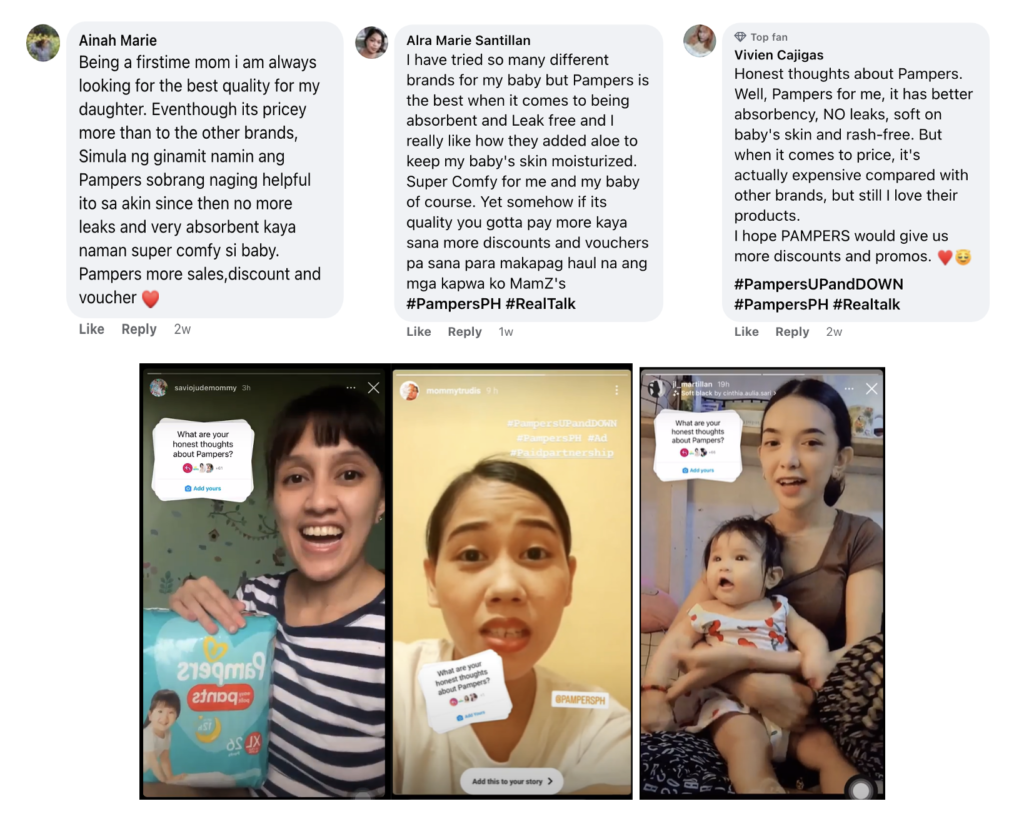Reply to Vivien Cajigas's comment
The image size is (1024, 816).
pos(792,332)
